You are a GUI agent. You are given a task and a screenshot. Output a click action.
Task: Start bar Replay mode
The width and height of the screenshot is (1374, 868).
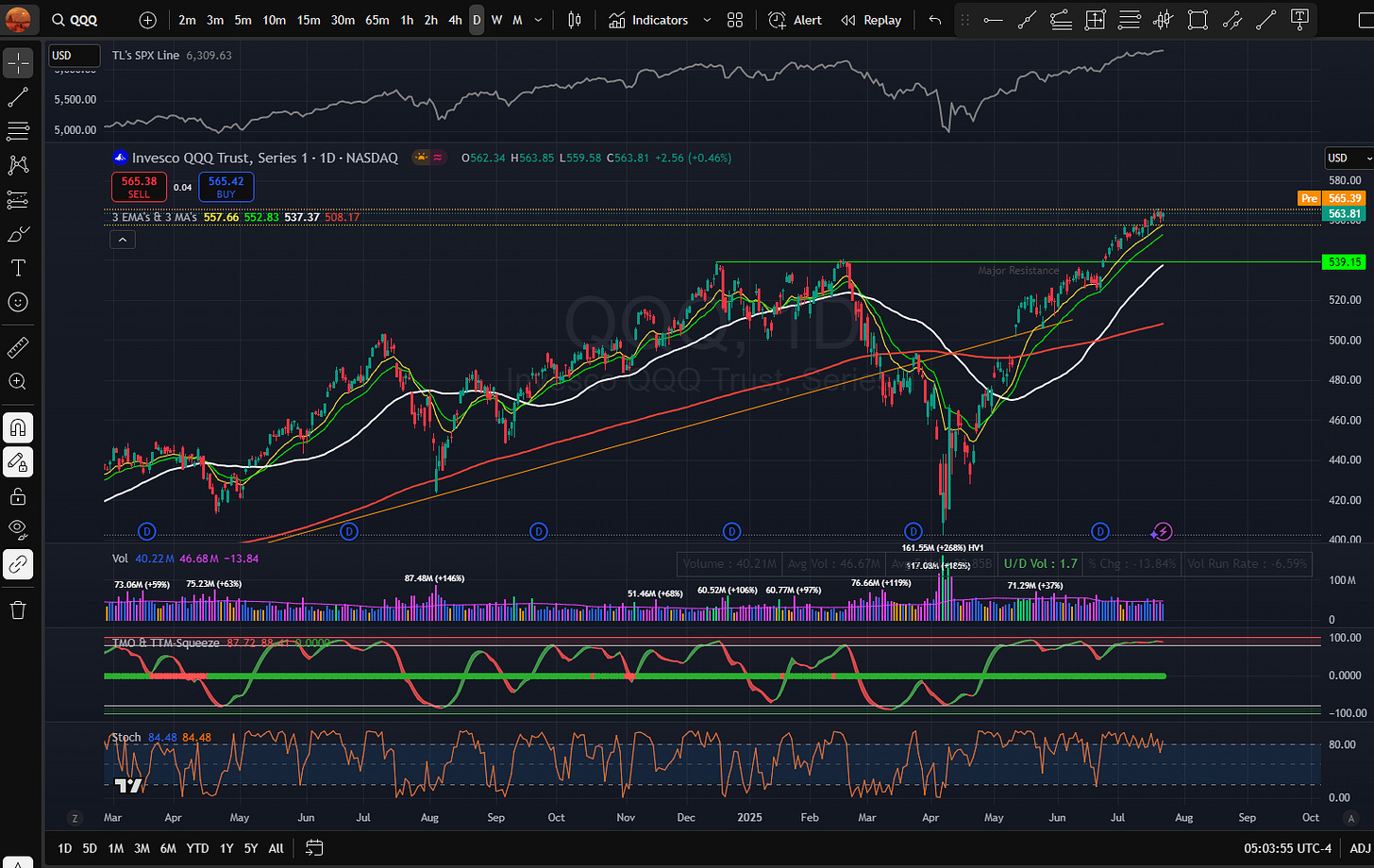tap(871, 20)
